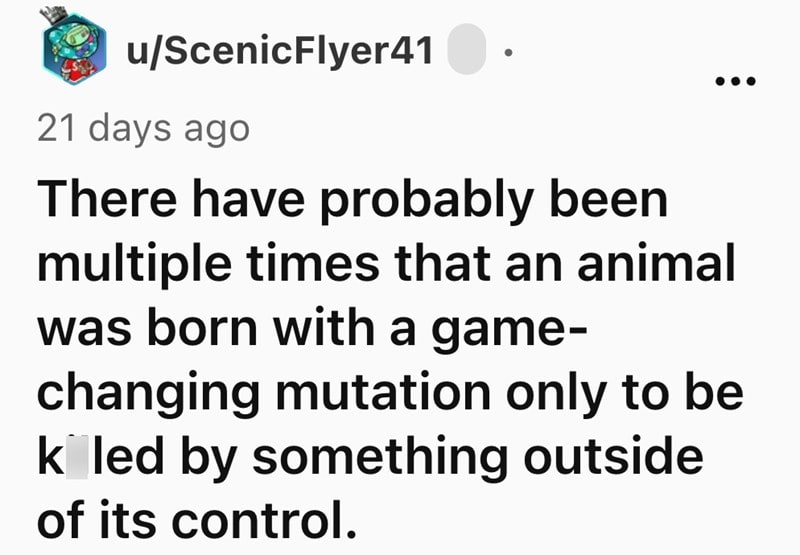Click the small dot after the grey badge
The height and width of the screenshot is (555, 800).
pos(508,51)
